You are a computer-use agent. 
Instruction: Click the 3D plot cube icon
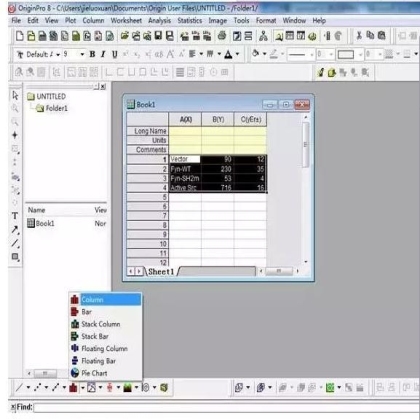164,387
